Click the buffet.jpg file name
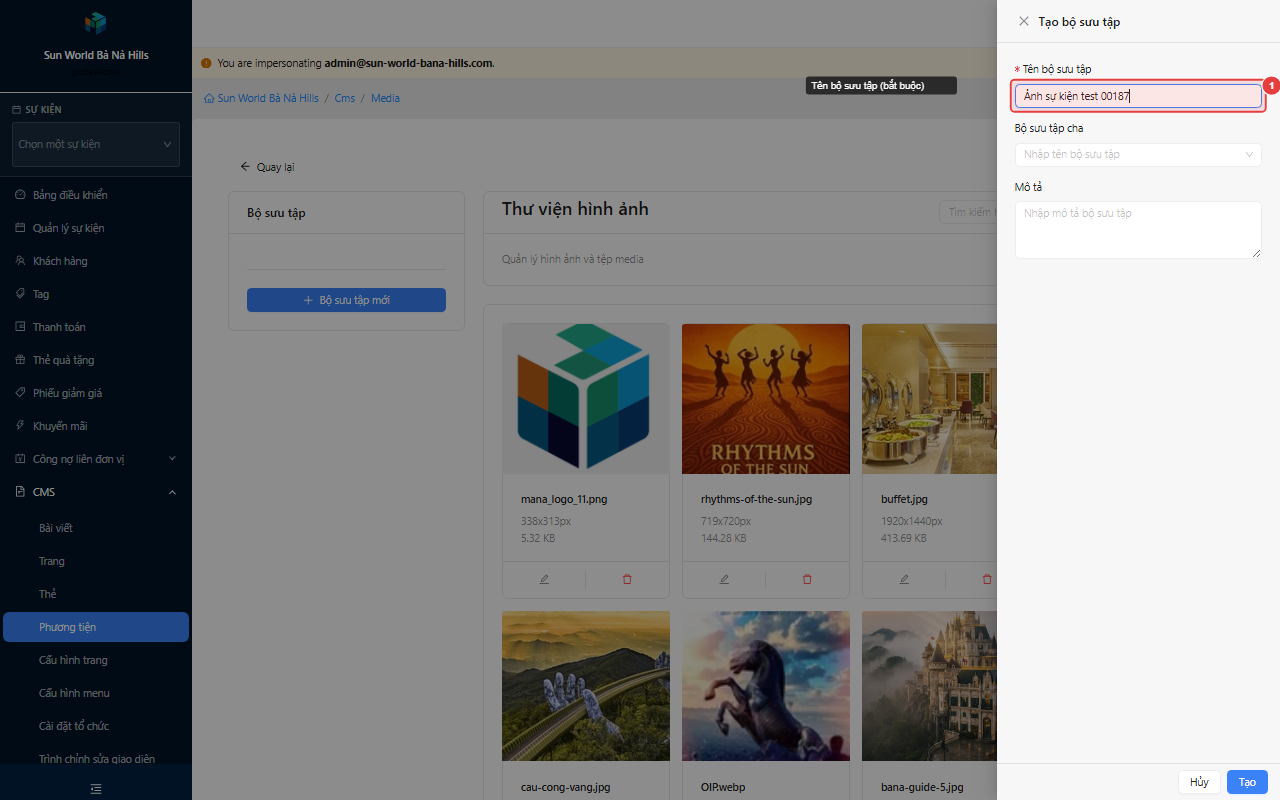The width and height of the screenshot is (1280, 800). click(x=904, y=499)
